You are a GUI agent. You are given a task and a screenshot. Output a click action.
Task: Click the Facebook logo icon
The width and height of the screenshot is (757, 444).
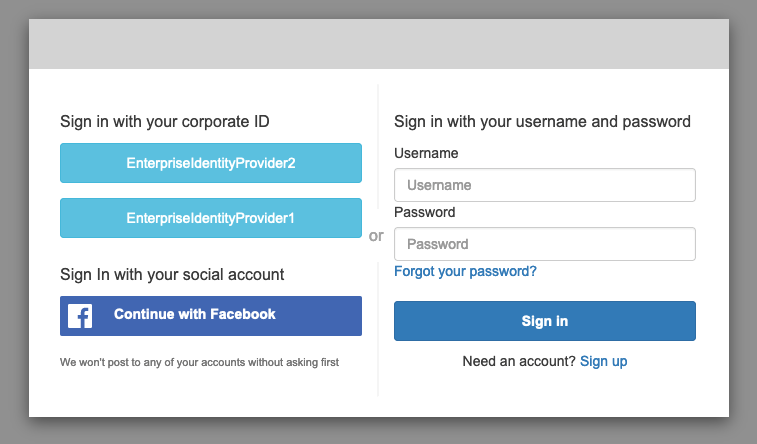point(80,316)
